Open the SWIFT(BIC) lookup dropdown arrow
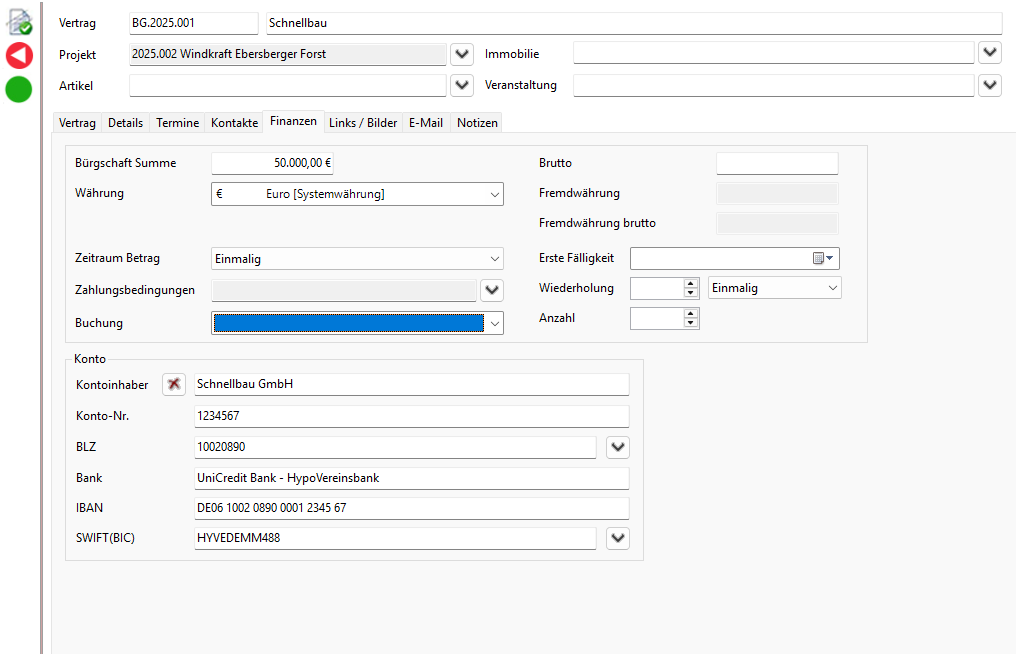 point(618,538)
